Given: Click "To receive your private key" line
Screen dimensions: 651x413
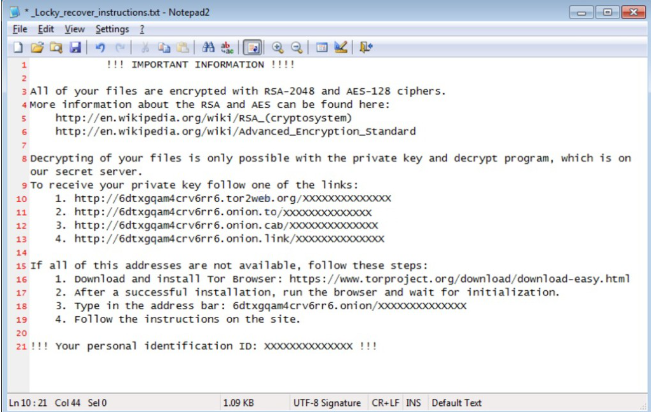Looking at the screenshot, I should tap(194, 185).
